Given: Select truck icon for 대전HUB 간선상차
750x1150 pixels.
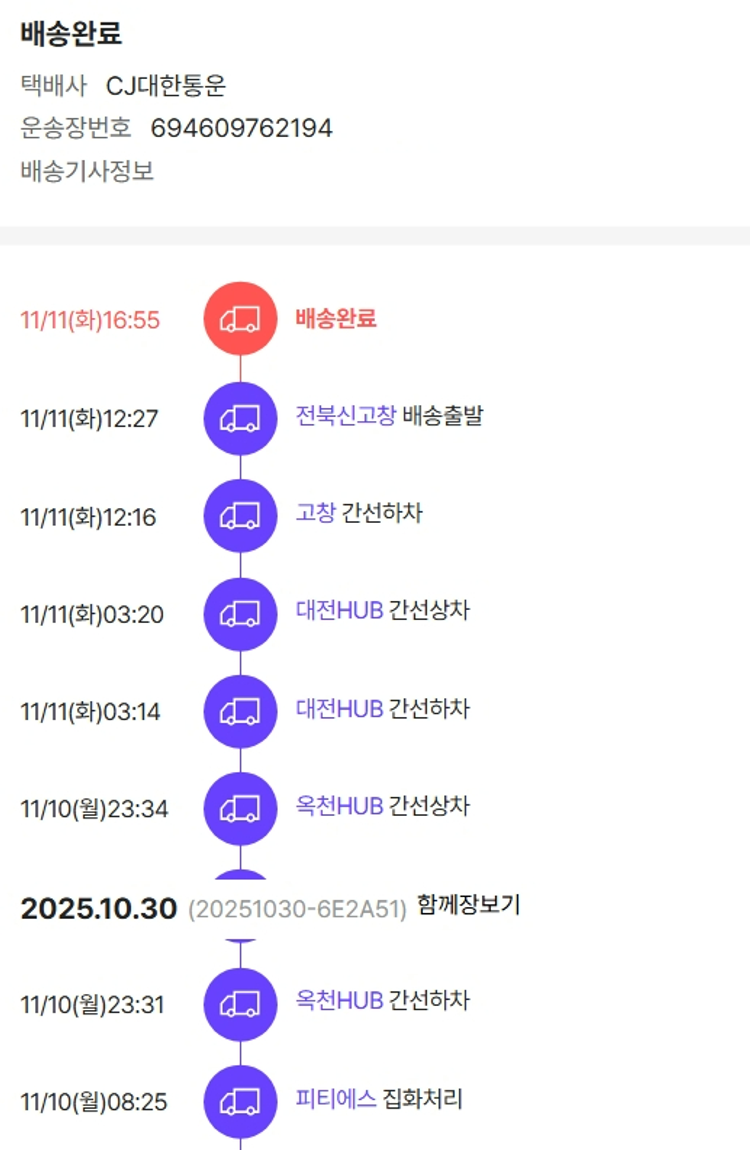Looking at the screenshot, I should tap(240, 613).
